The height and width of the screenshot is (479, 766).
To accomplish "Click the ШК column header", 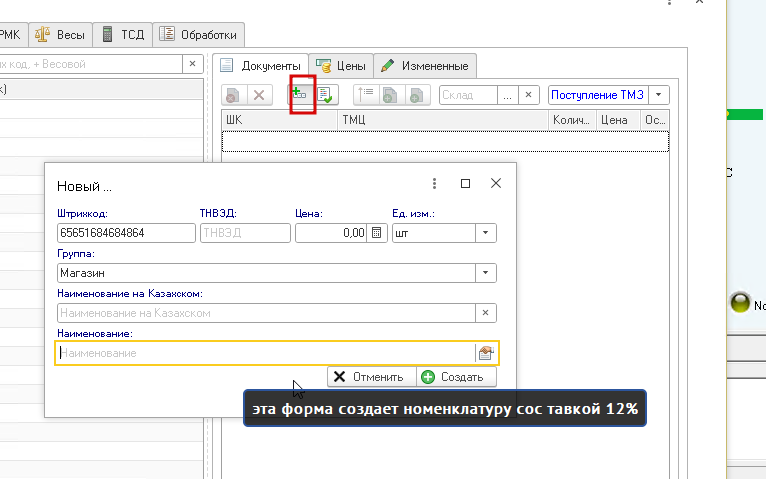I will 279,120.
